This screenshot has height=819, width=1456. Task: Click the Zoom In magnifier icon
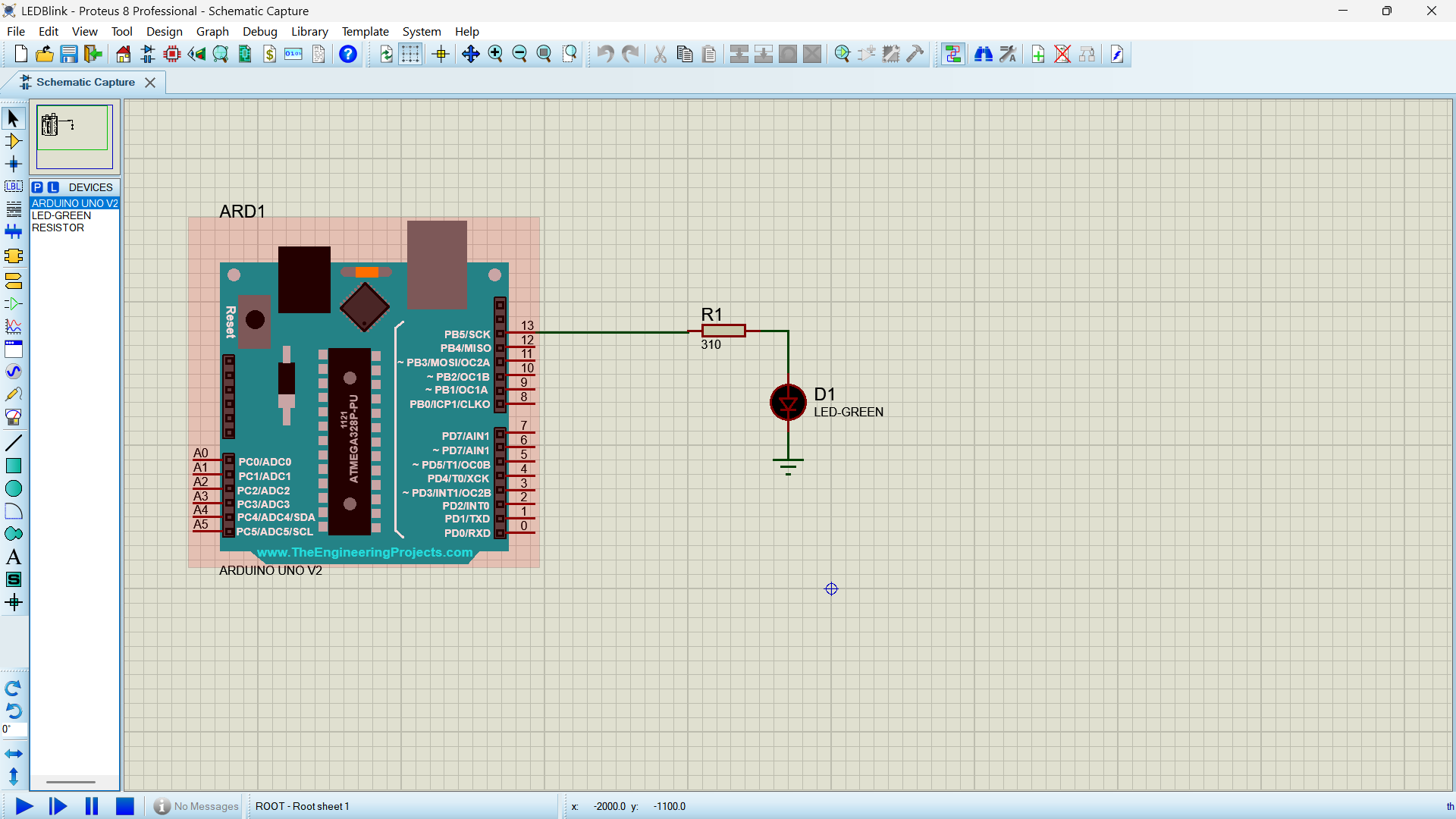tap(495, 54)
